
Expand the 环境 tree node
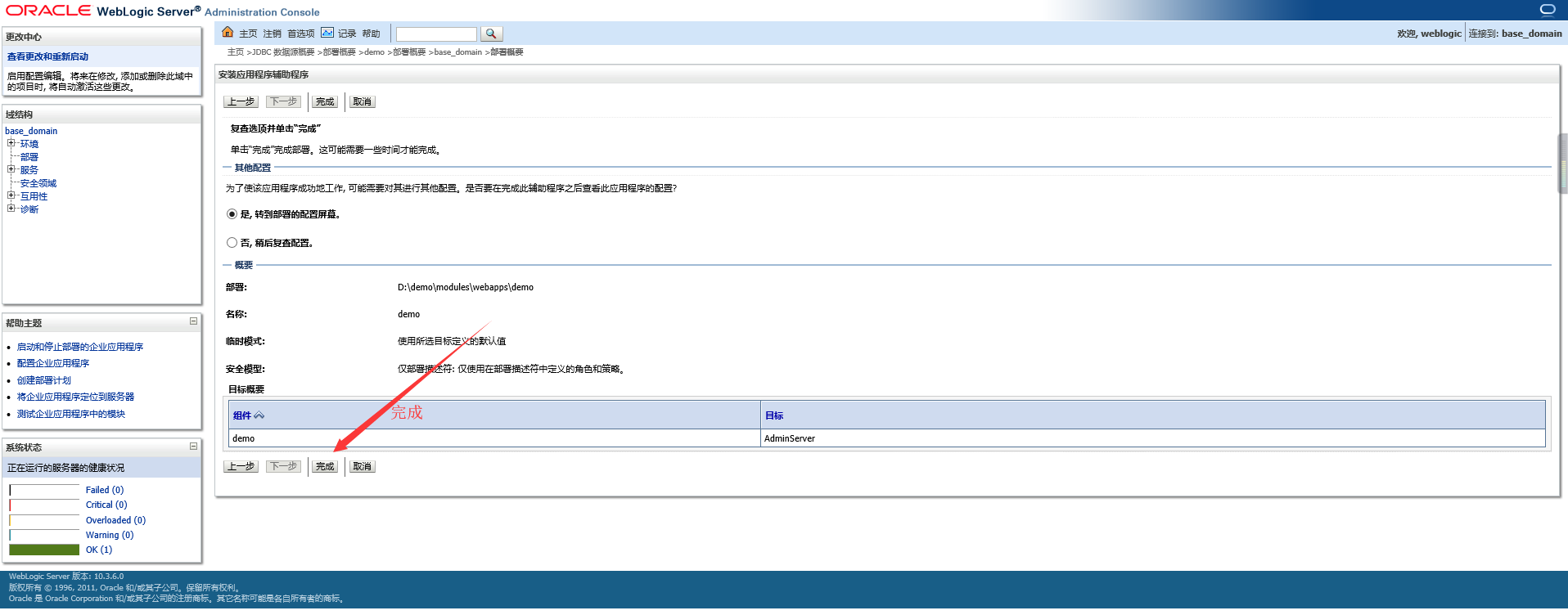(x=11, y=143)
